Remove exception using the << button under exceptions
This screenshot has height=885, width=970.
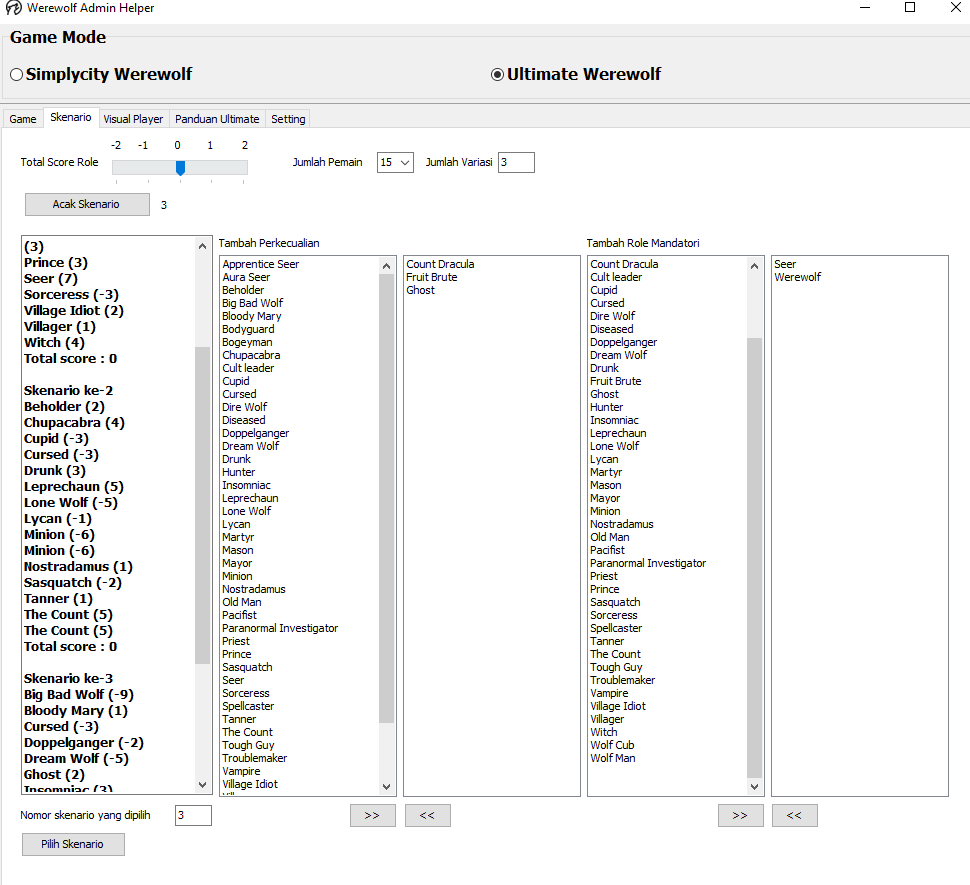click(x=427, y=815)
